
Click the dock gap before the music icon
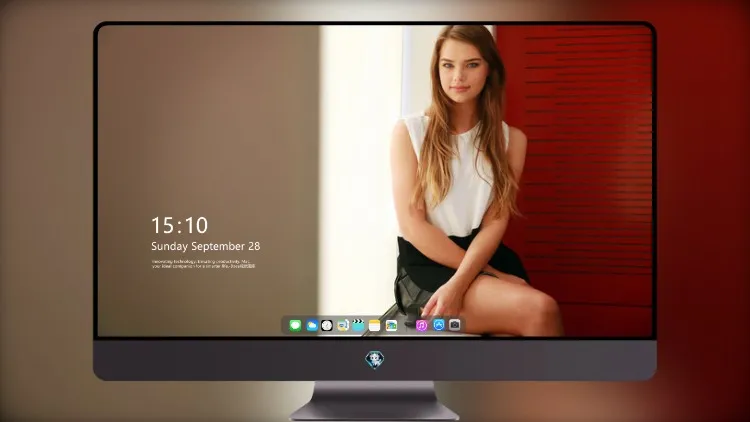coord(407,325)
